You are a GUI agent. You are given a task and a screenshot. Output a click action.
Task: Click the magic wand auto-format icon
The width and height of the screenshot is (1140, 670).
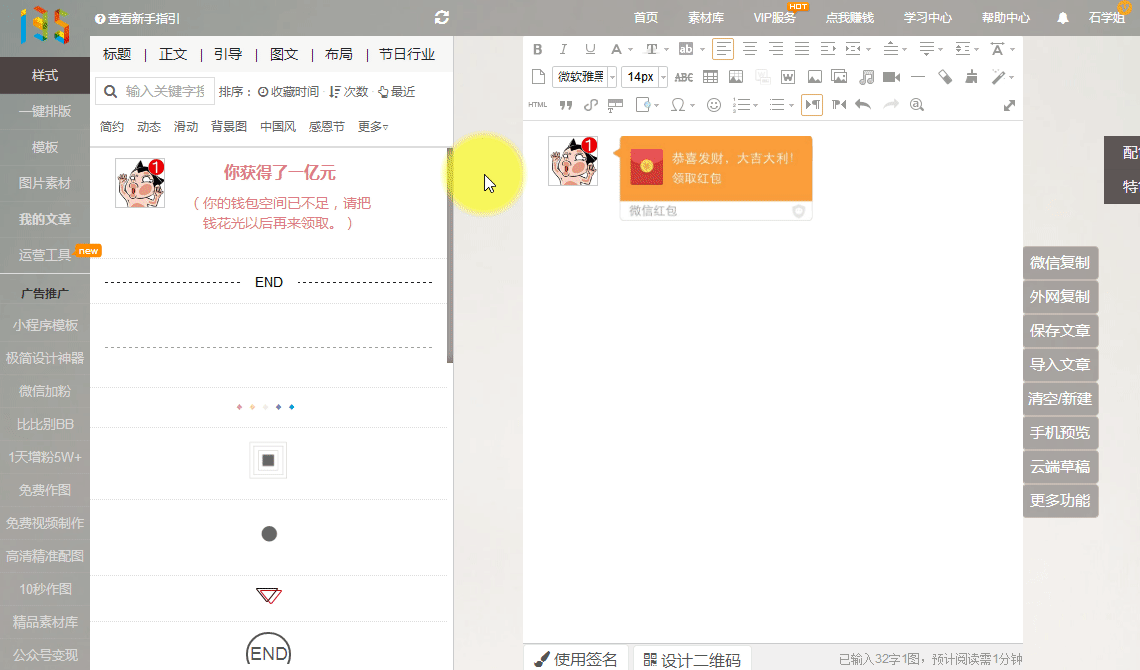click(x=998, y=77)
